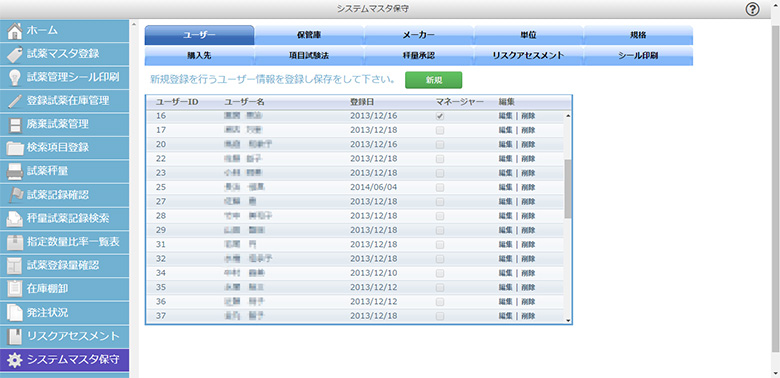Switch to the 単位 tab
The width and height of the screenshot is (780, 378).
[x=528, y=35]
